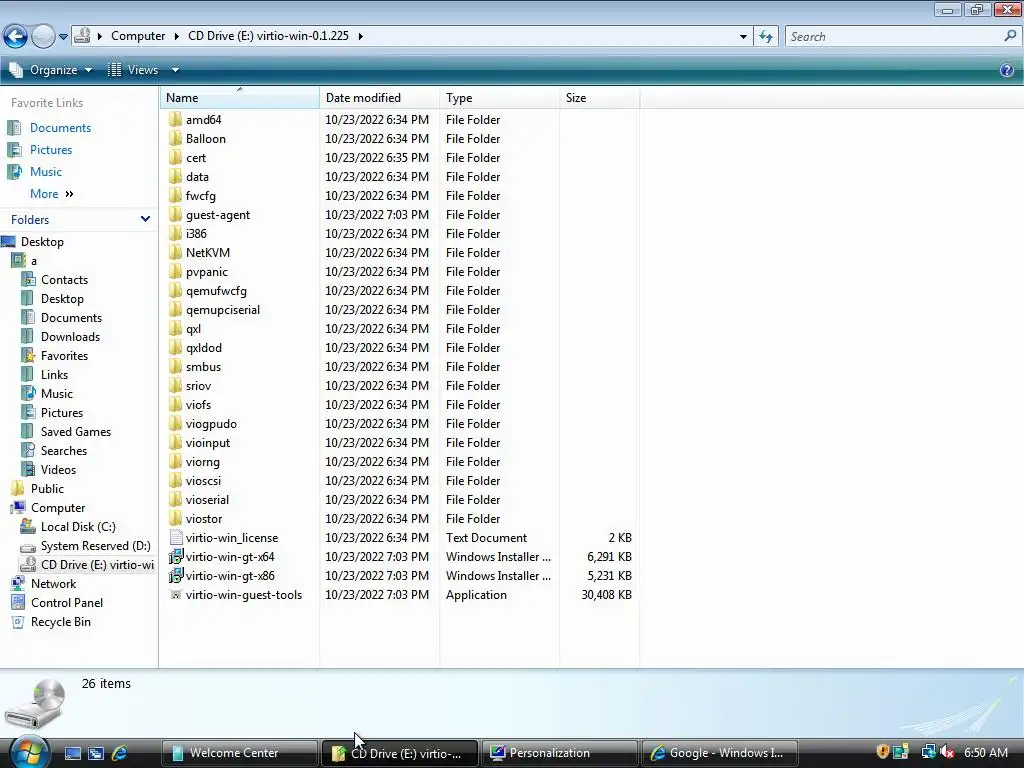Select Videos in folder tree
Image resolution: width=1024 pixels, height=768 pixels.
point(58,470)
